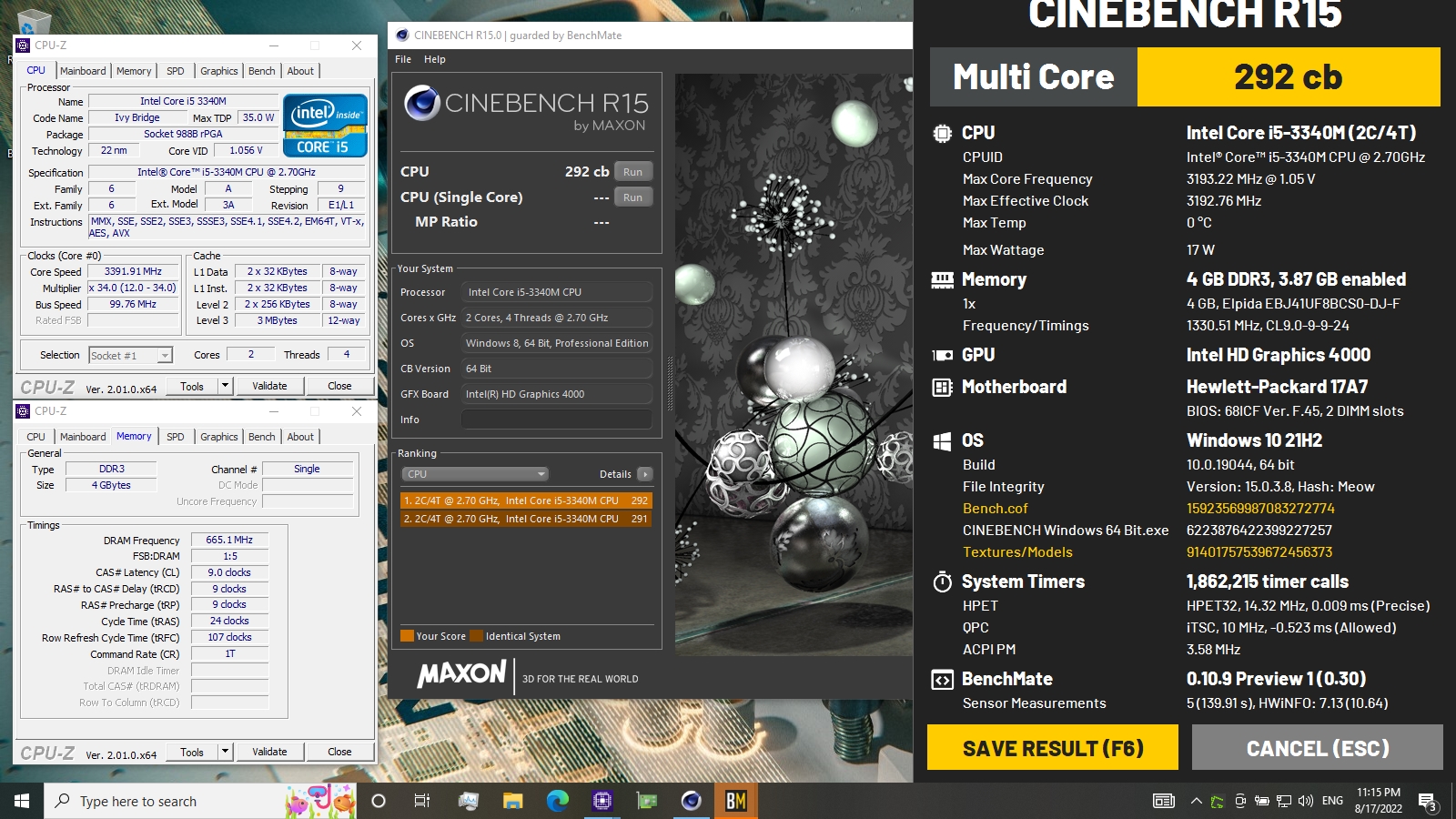The height and width of the screenshot is (819, 1456).
Task: Switch to SPD tab in CPU-Z Memory-tab window
Action: click(x=176, y=437)
